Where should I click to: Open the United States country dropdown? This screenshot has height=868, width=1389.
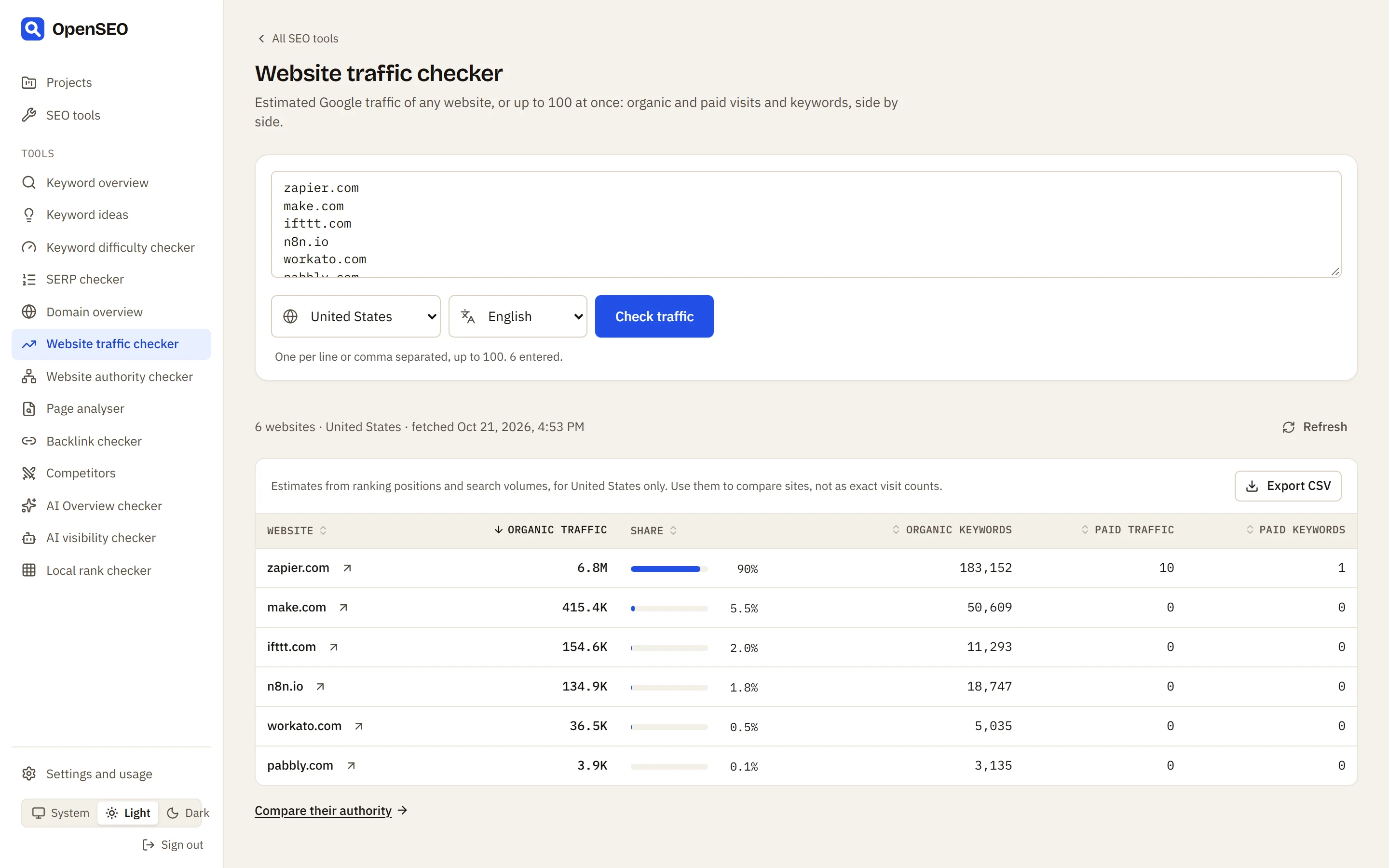(x=356, y=316)
